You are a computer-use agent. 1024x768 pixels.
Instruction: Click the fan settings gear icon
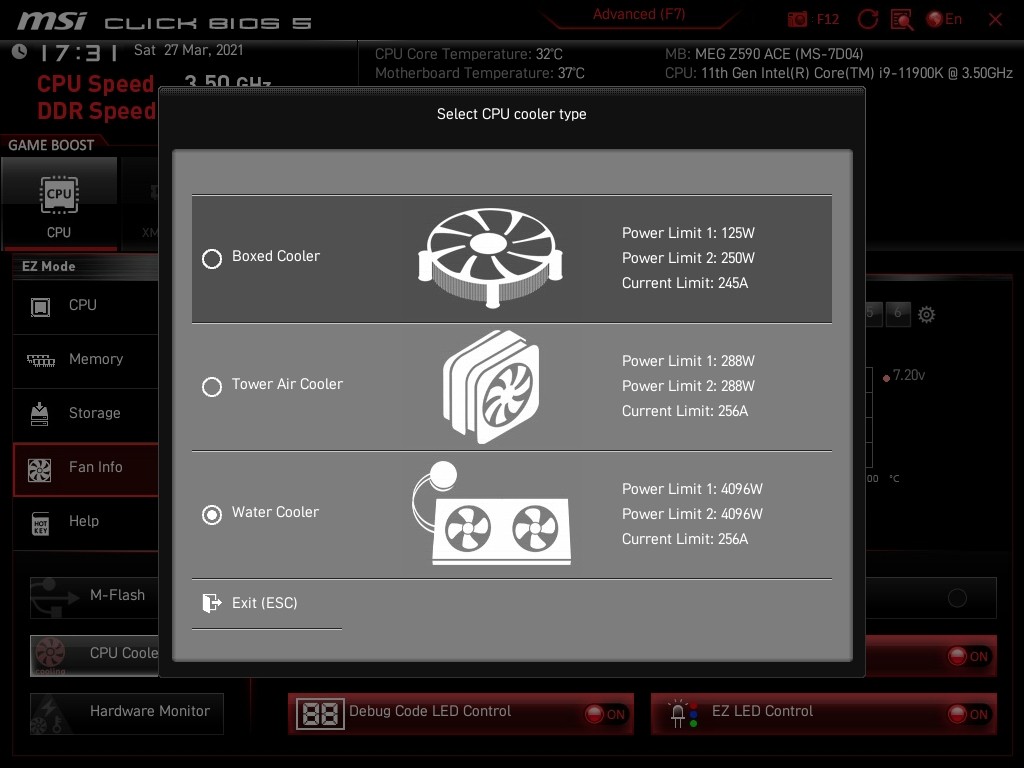927,315
